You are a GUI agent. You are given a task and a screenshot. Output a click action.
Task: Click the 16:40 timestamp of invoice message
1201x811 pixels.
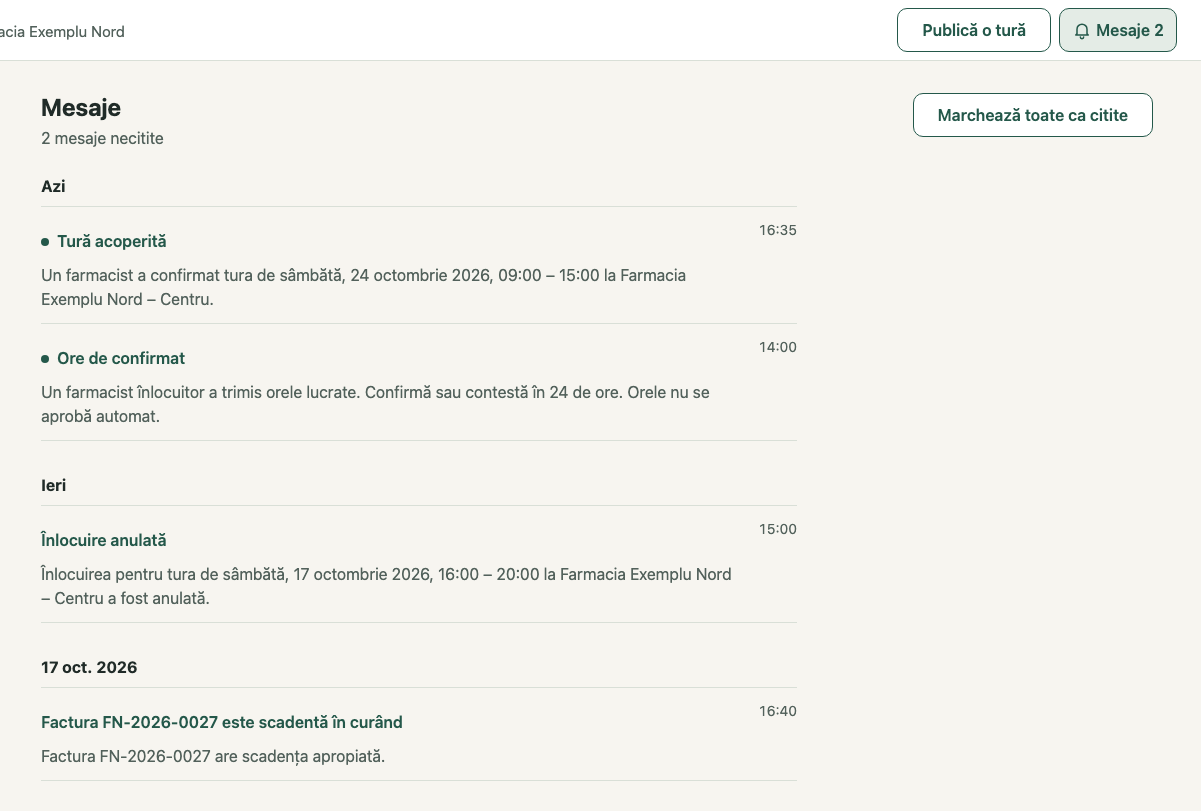778,711
